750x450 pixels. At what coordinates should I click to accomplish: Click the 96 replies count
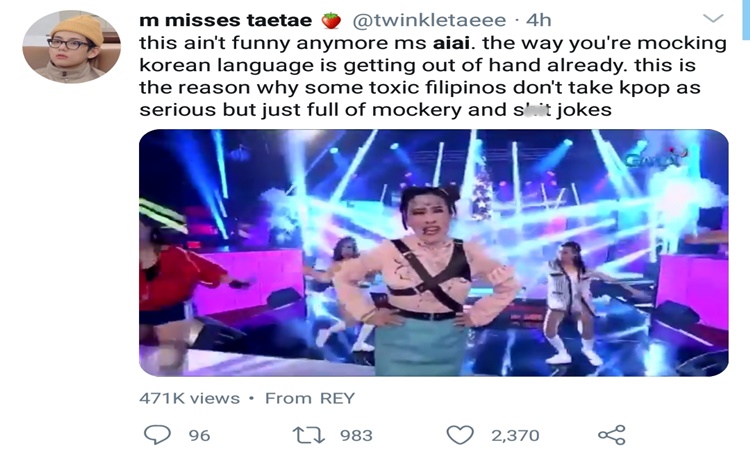(199, 436)
